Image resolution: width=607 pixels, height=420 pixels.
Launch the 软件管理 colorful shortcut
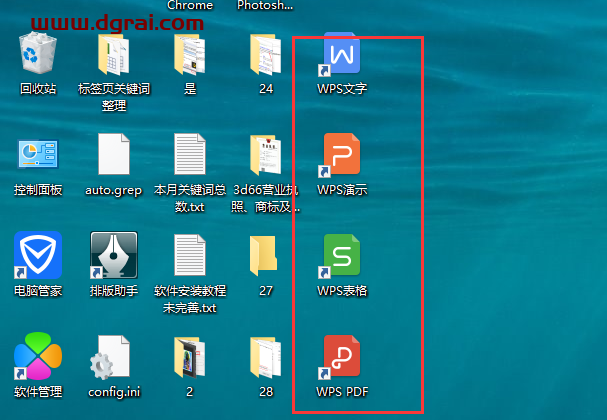tap(38, 356)
